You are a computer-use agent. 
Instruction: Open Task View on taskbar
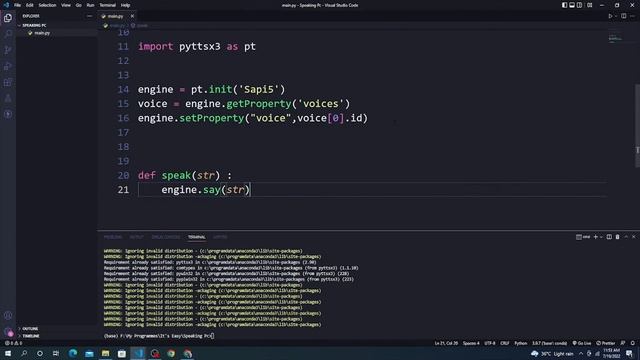(56, 353)
